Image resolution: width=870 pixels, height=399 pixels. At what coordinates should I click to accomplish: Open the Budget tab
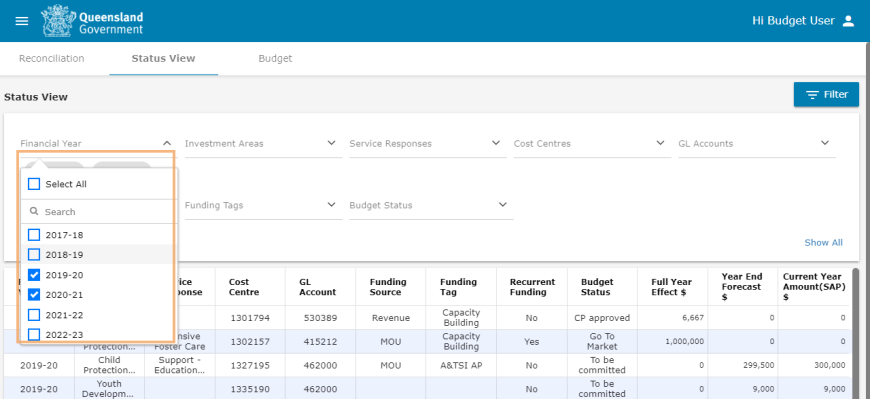[x=275, y=58]
